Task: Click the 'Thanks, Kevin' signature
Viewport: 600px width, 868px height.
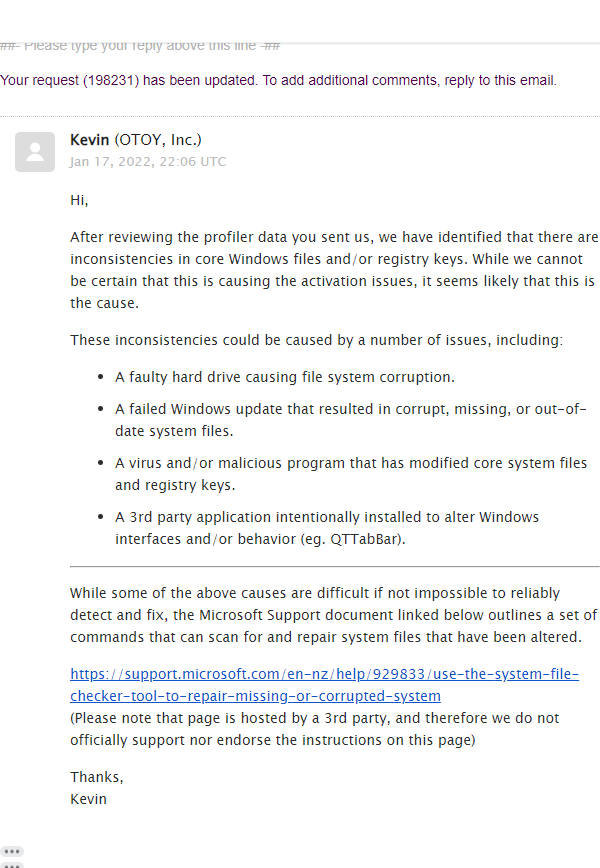Action: pyautogui.click(x=96, y=788)
